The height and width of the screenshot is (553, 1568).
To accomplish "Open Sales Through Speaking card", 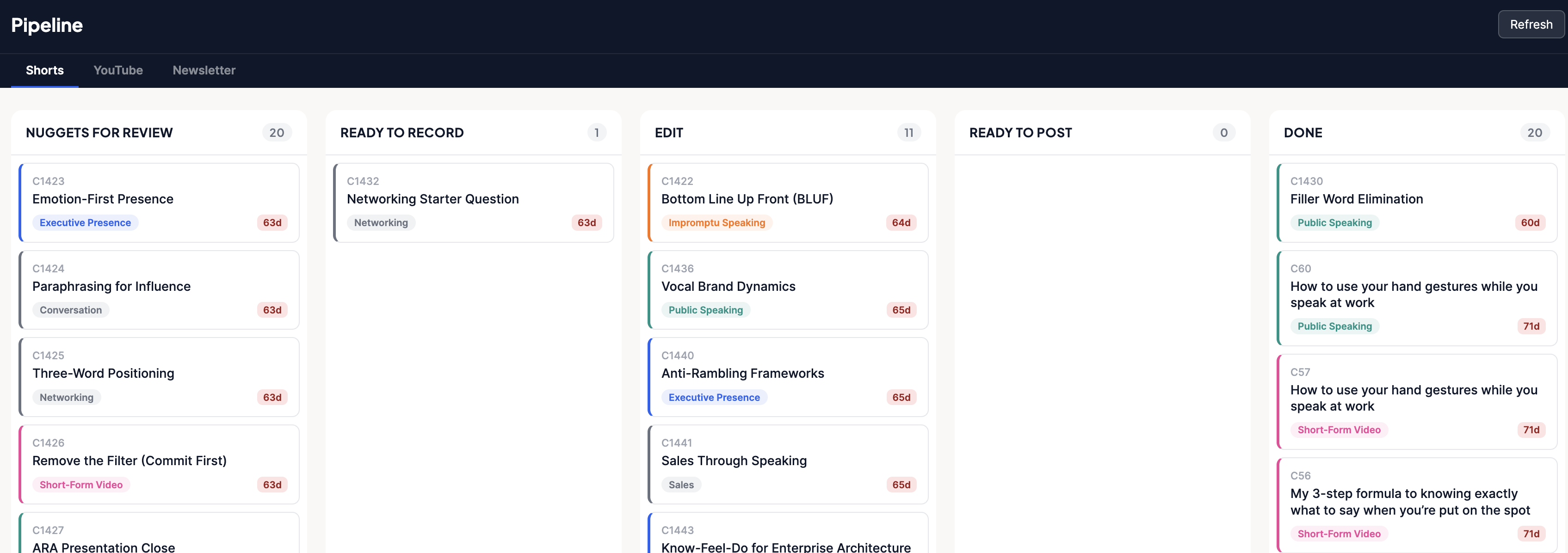I will tap(788, 464).
